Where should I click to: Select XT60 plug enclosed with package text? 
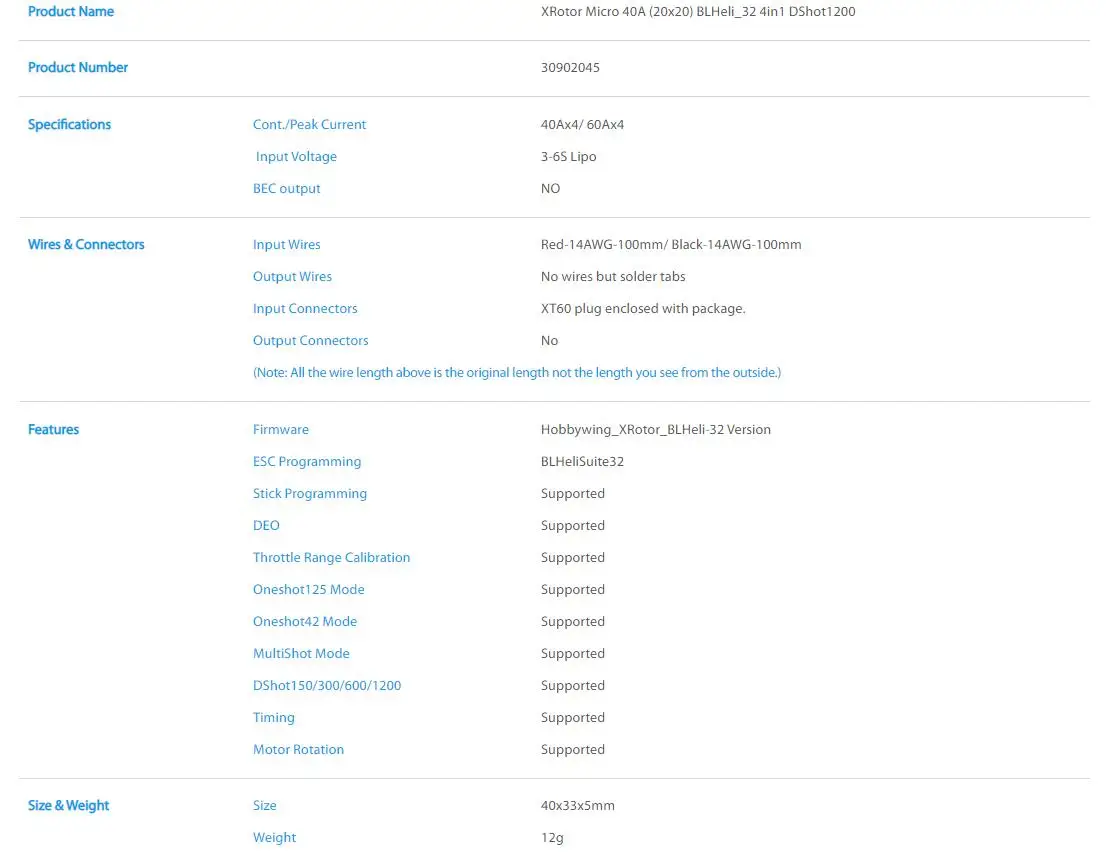coord(643,308)
